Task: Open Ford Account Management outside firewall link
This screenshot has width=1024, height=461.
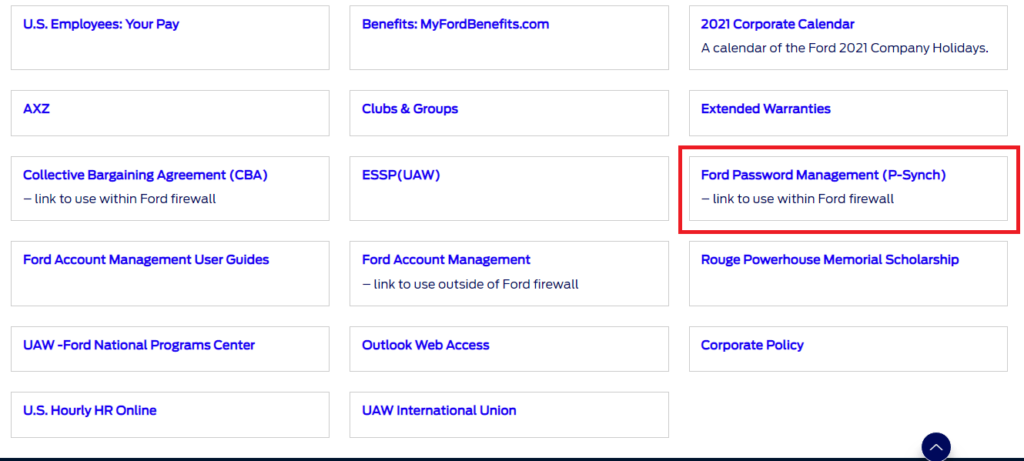Action: point(446,260)
